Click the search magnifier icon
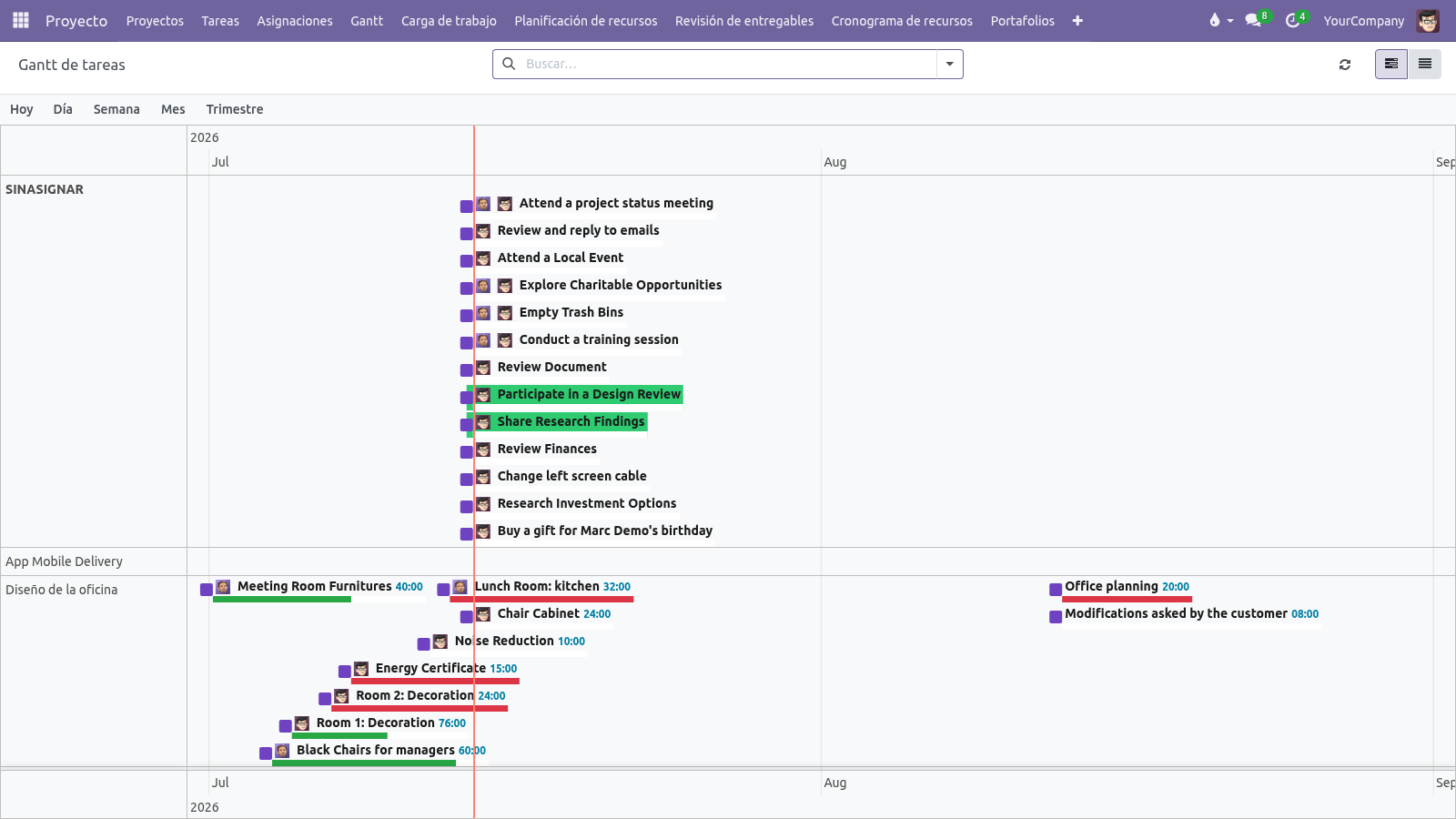This screenshot has height=819, width=1456. click(x=509, y=64)
